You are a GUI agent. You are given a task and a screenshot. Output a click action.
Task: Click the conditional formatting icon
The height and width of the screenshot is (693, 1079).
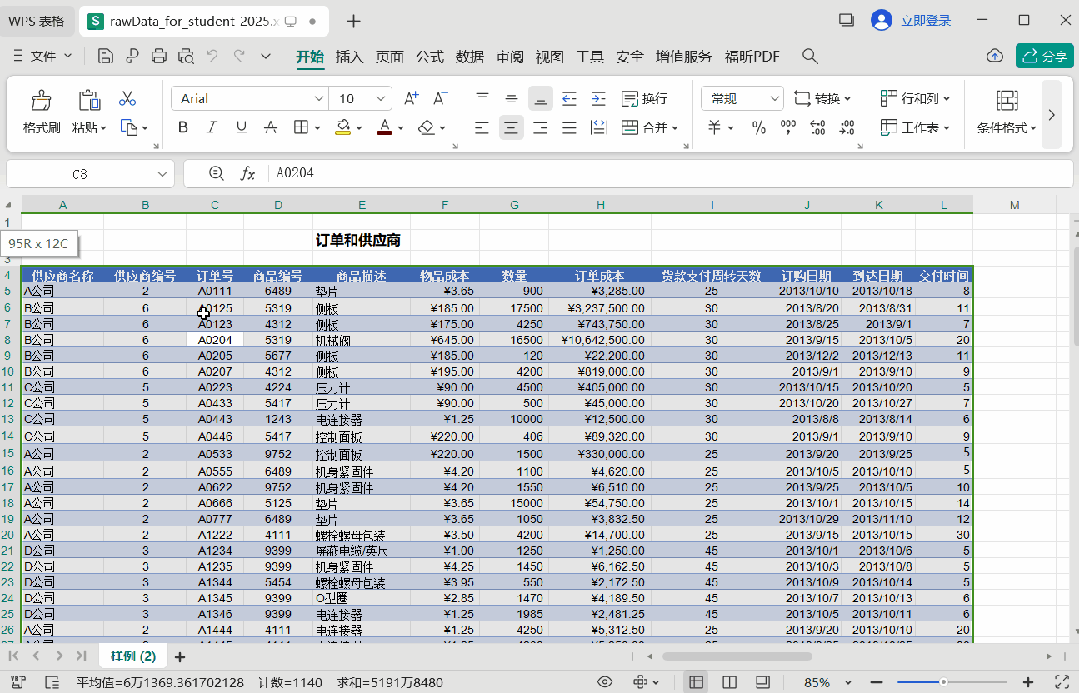[x=1007, y=100]
